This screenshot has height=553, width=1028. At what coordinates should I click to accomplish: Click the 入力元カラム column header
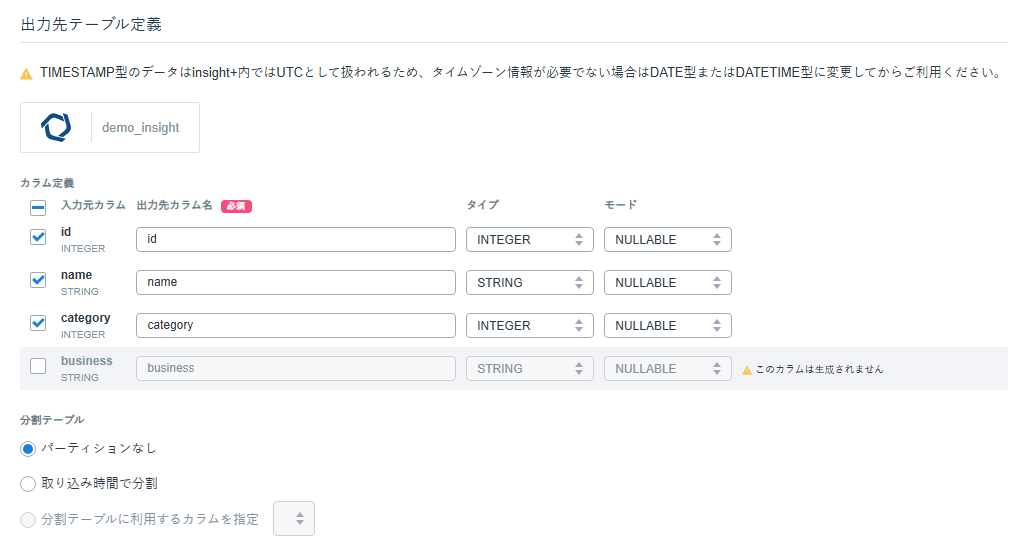[x=93, y=205]
